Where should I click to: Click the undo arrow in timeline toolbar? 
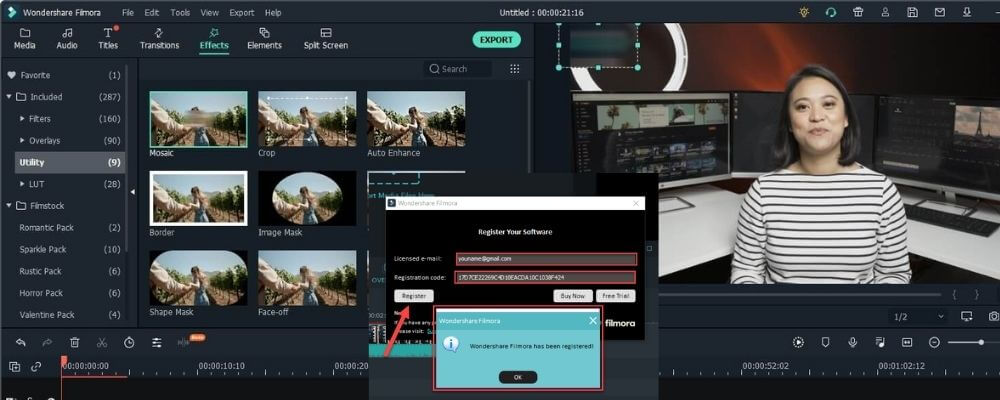pos(20,342)
